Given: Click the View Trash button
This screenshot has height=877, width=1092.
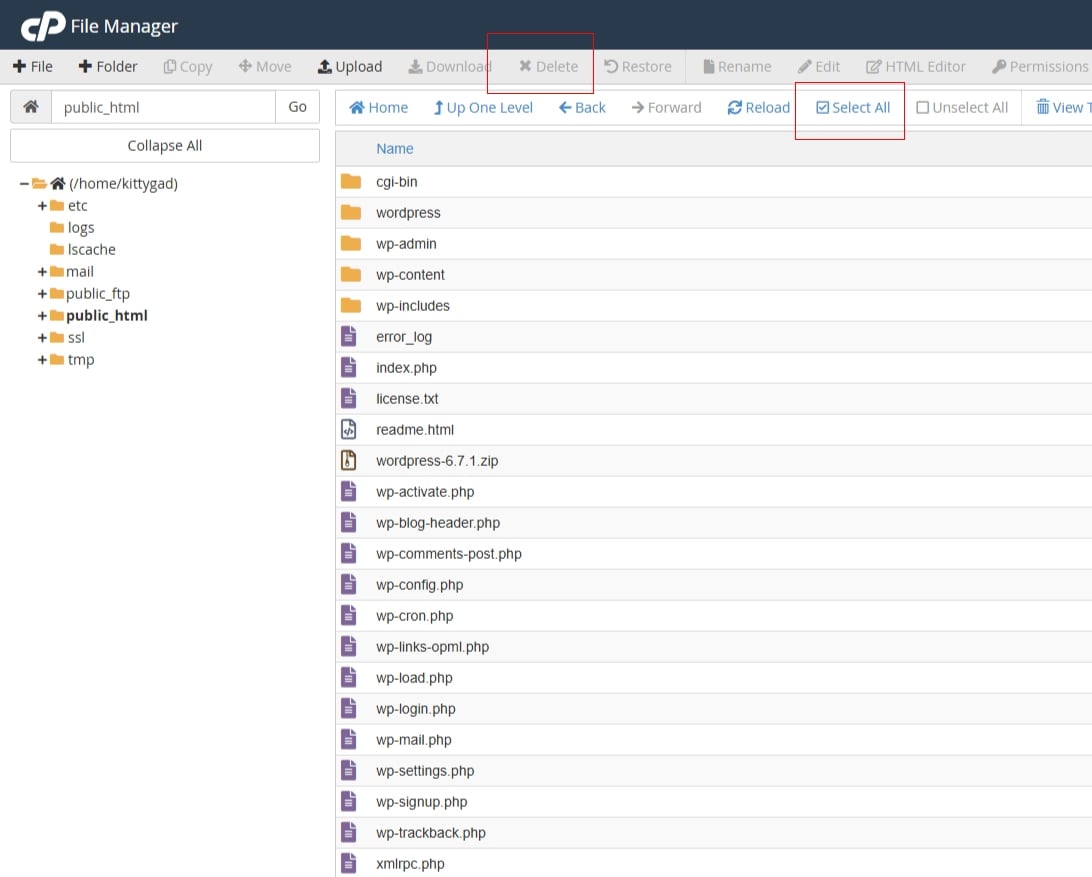Looking at the screenshot, I should pos(1063,107).
